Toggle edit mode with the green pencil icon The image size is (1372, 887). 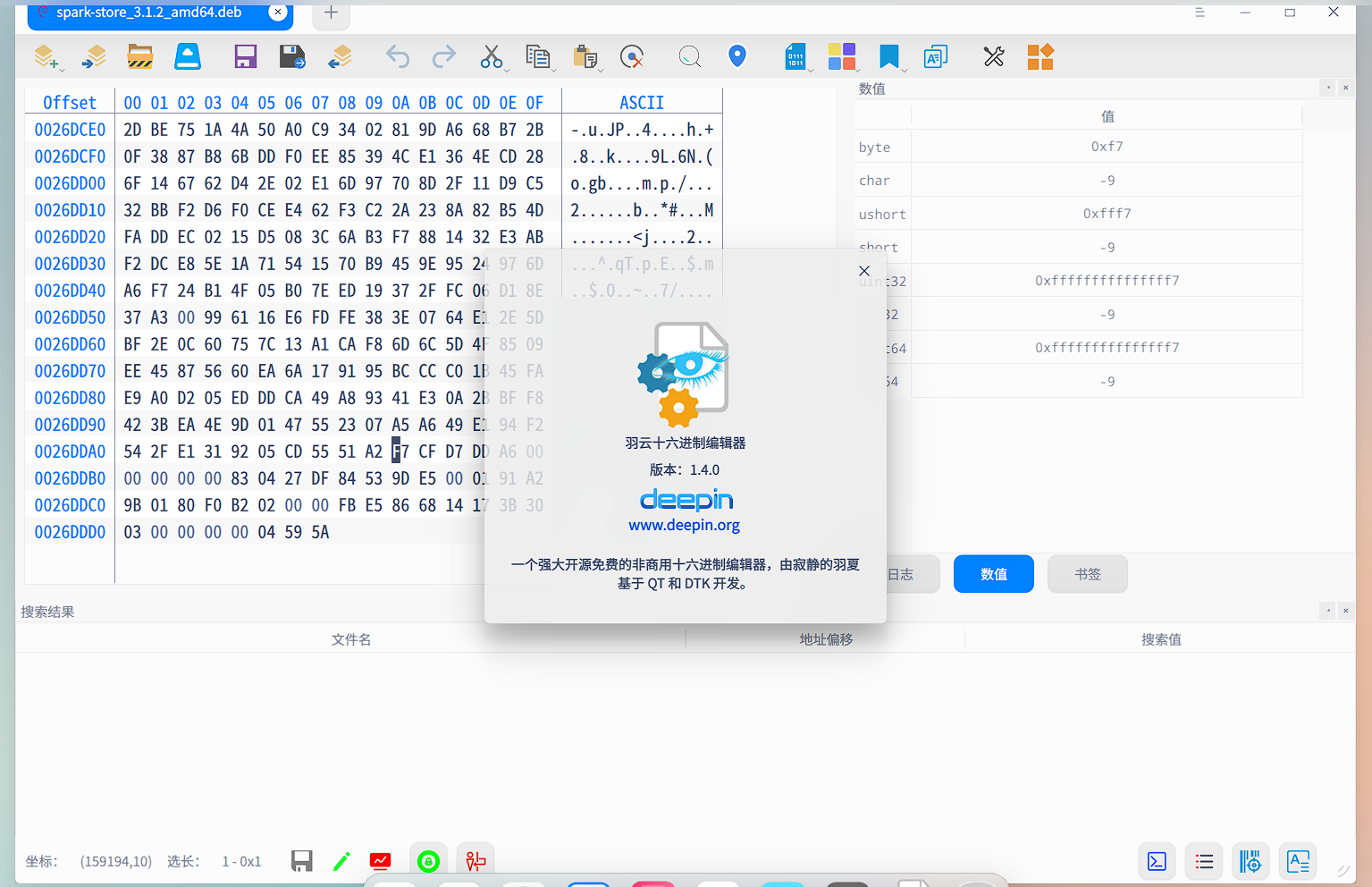point(341,861)
